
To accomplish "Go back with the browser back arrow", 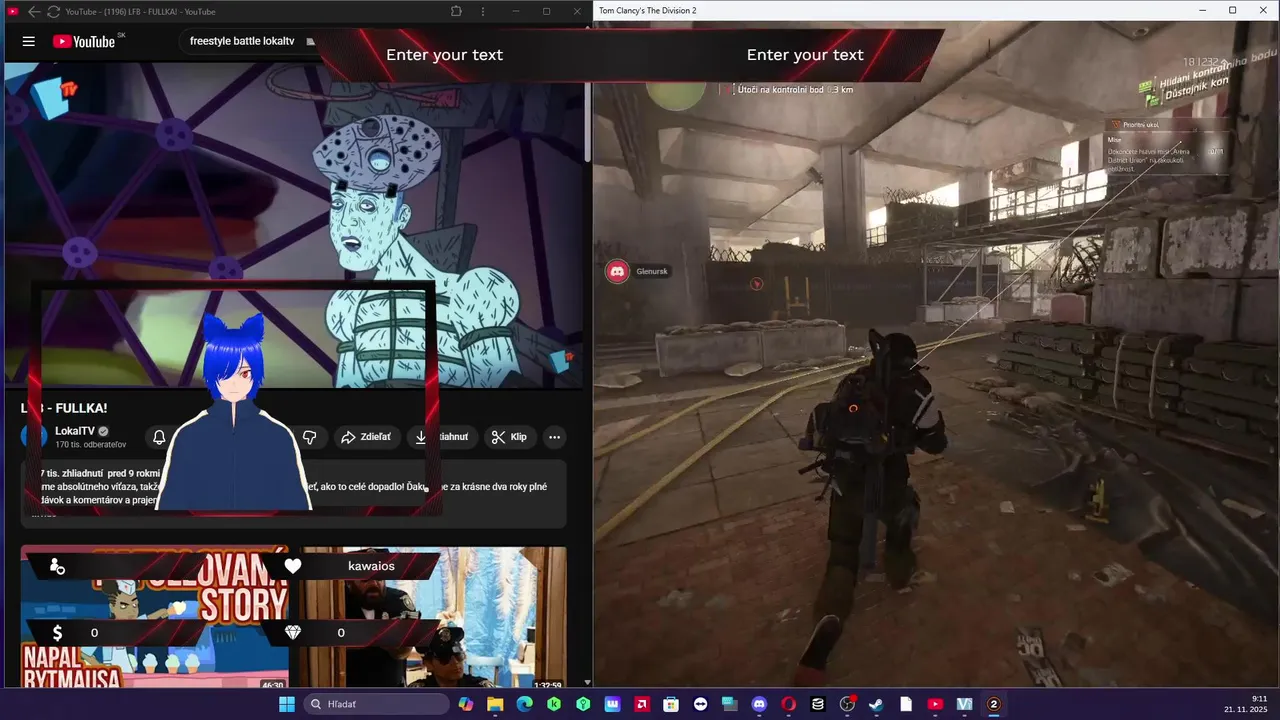I will [x=34, y=11].
